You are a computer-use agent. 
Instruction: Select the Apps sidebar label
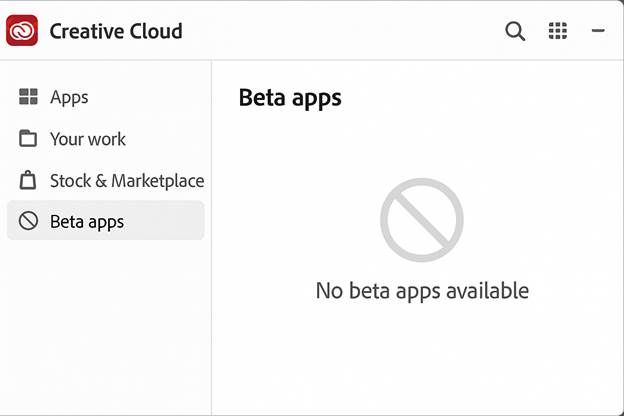tap(69, 98)
